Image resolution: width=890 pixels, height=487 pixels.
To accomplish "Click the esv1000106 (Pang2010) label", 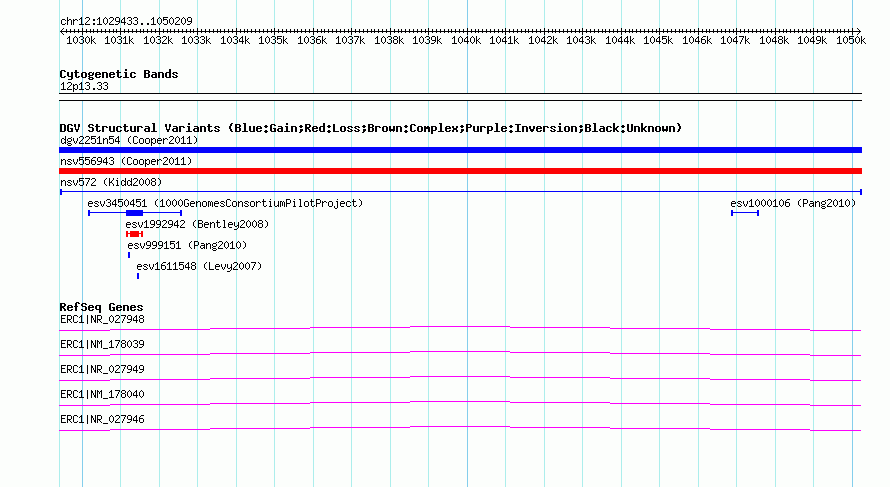I will pyautogui.click(x=793, y=203).
